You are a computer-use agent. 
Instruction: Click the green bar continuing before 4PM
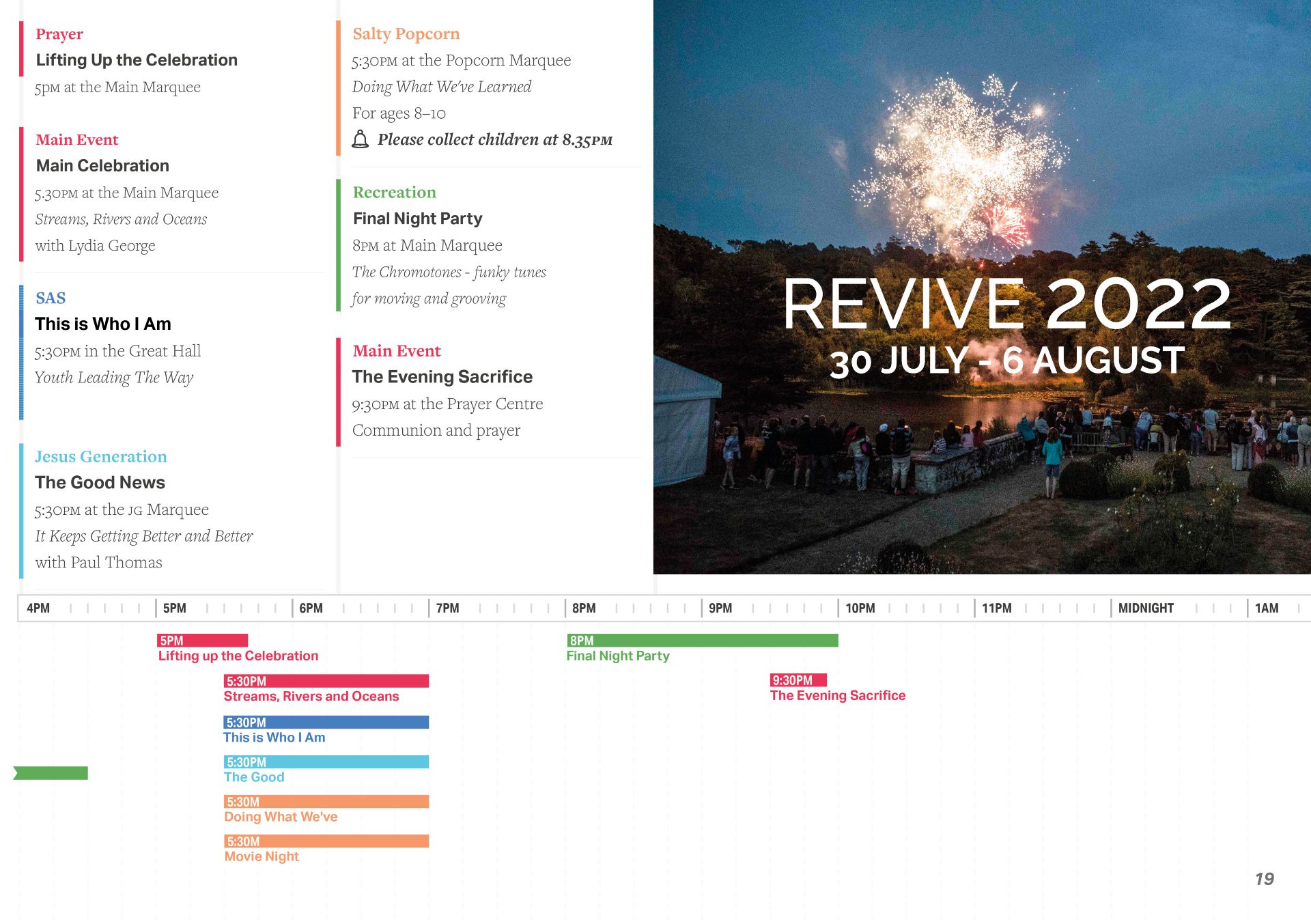(51, 773)
